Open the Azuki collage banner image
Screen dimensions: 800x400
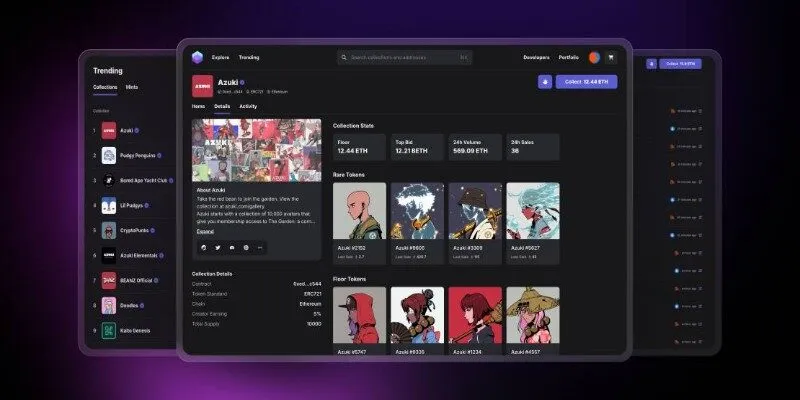coord(257,151)
